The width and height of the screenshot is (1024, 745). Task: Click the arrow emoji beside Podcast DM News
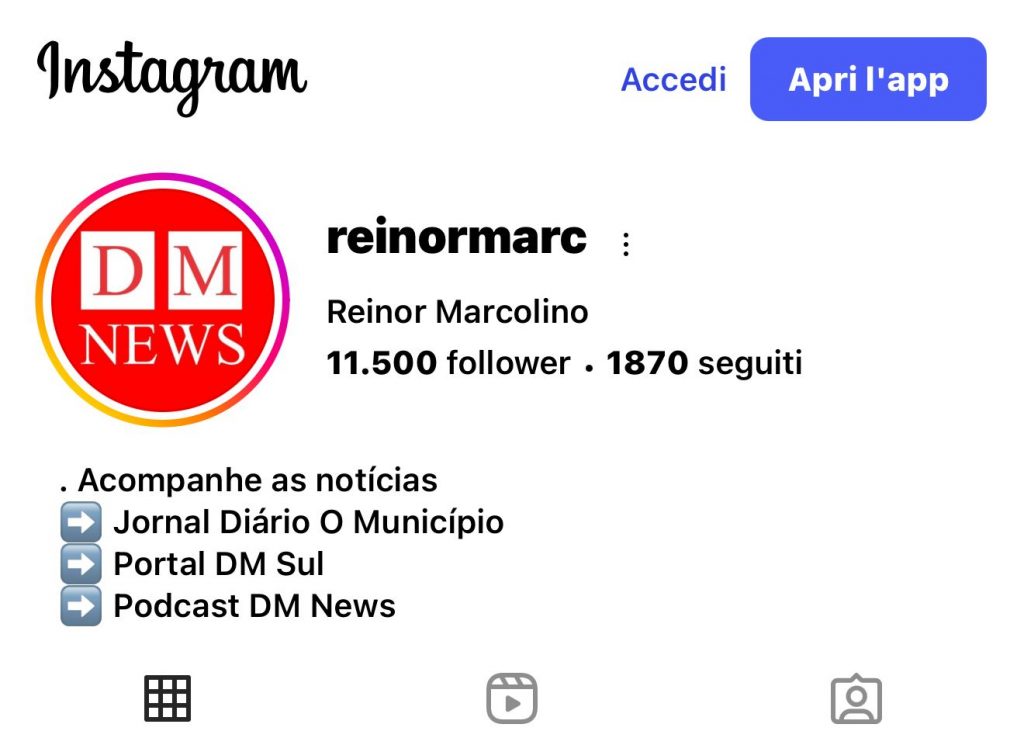click(81, 605)
